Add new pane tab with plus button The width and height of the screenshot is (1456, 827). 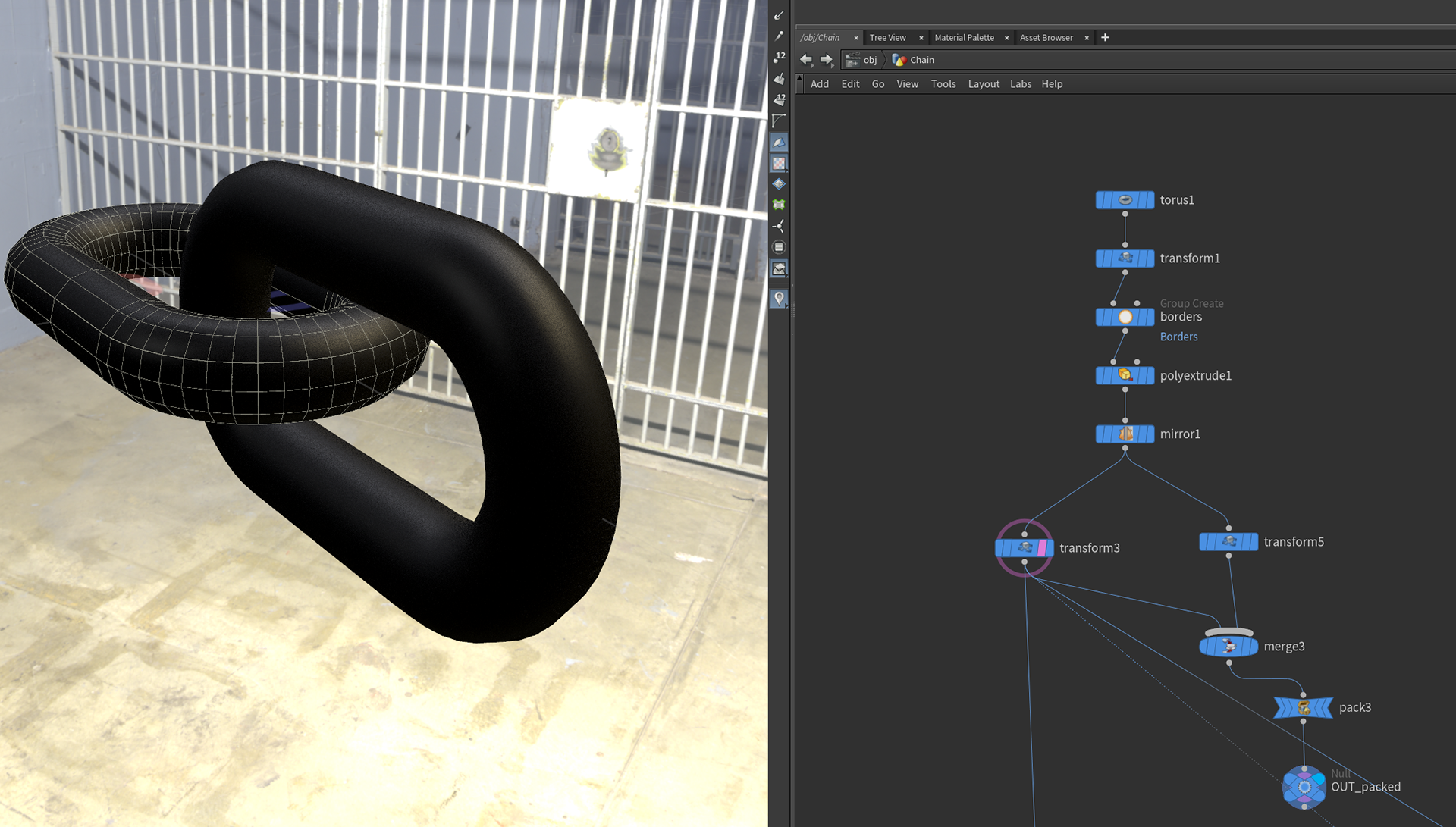(x=1105, y=37)
